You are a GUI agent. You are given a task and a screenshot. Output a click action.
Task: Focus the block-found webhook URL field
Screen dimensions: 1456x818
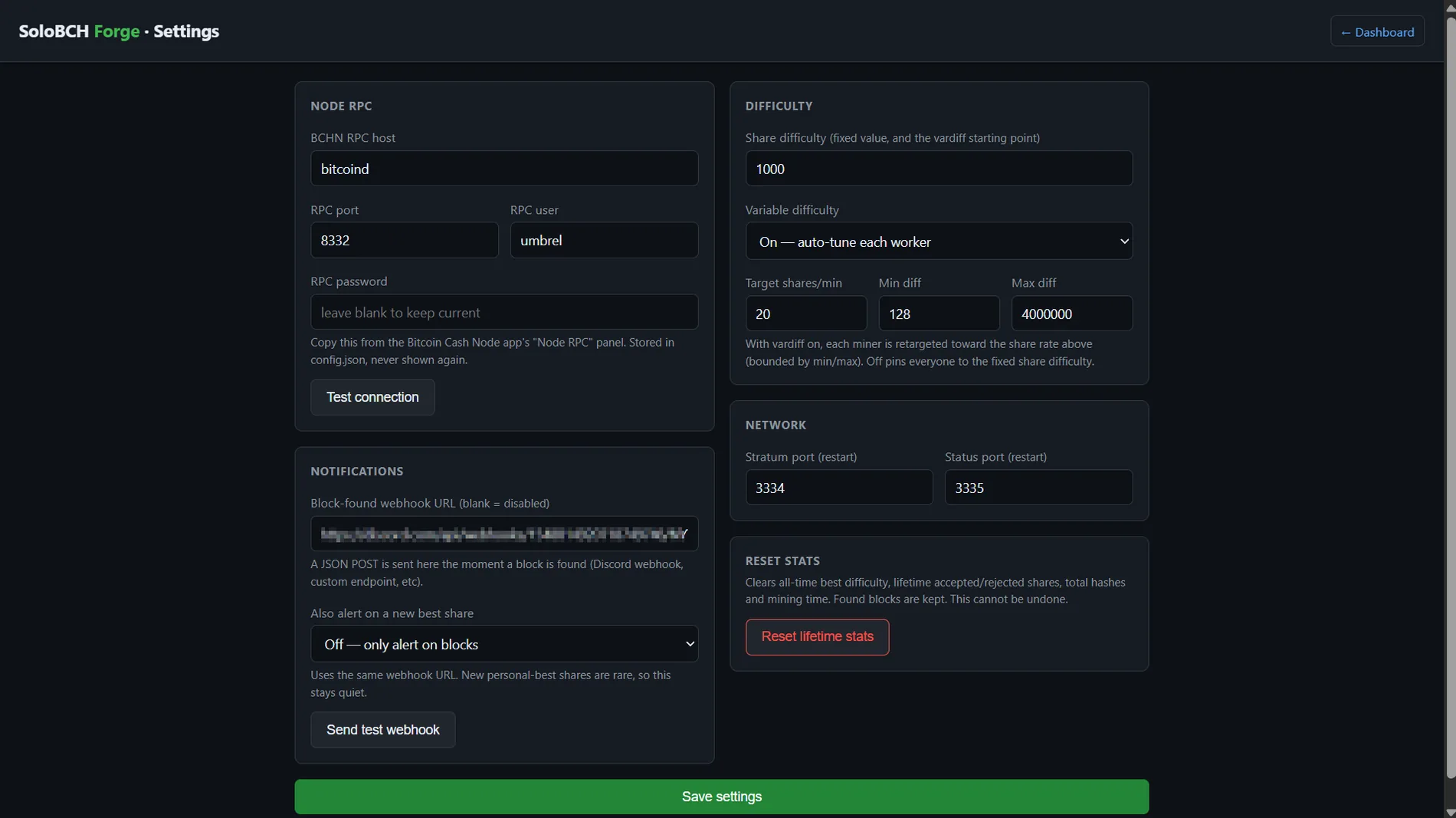pyautogui.click(x=504, y=534)
